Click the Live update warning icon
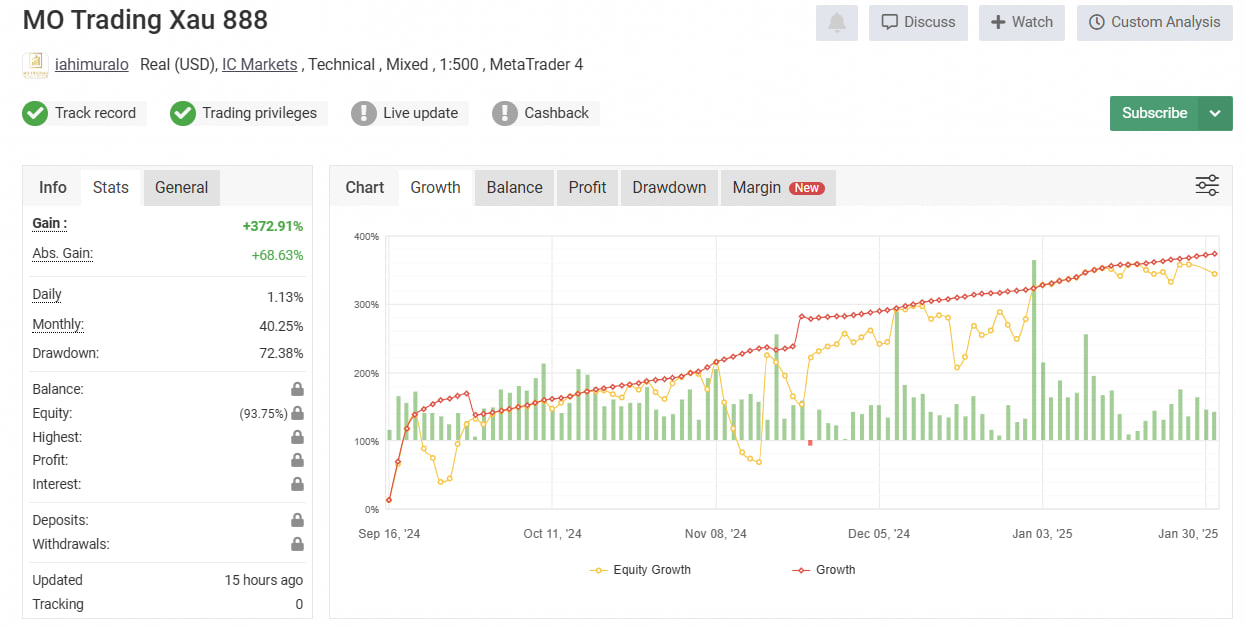The image size is (1245, 628). (x=364, y=113)
